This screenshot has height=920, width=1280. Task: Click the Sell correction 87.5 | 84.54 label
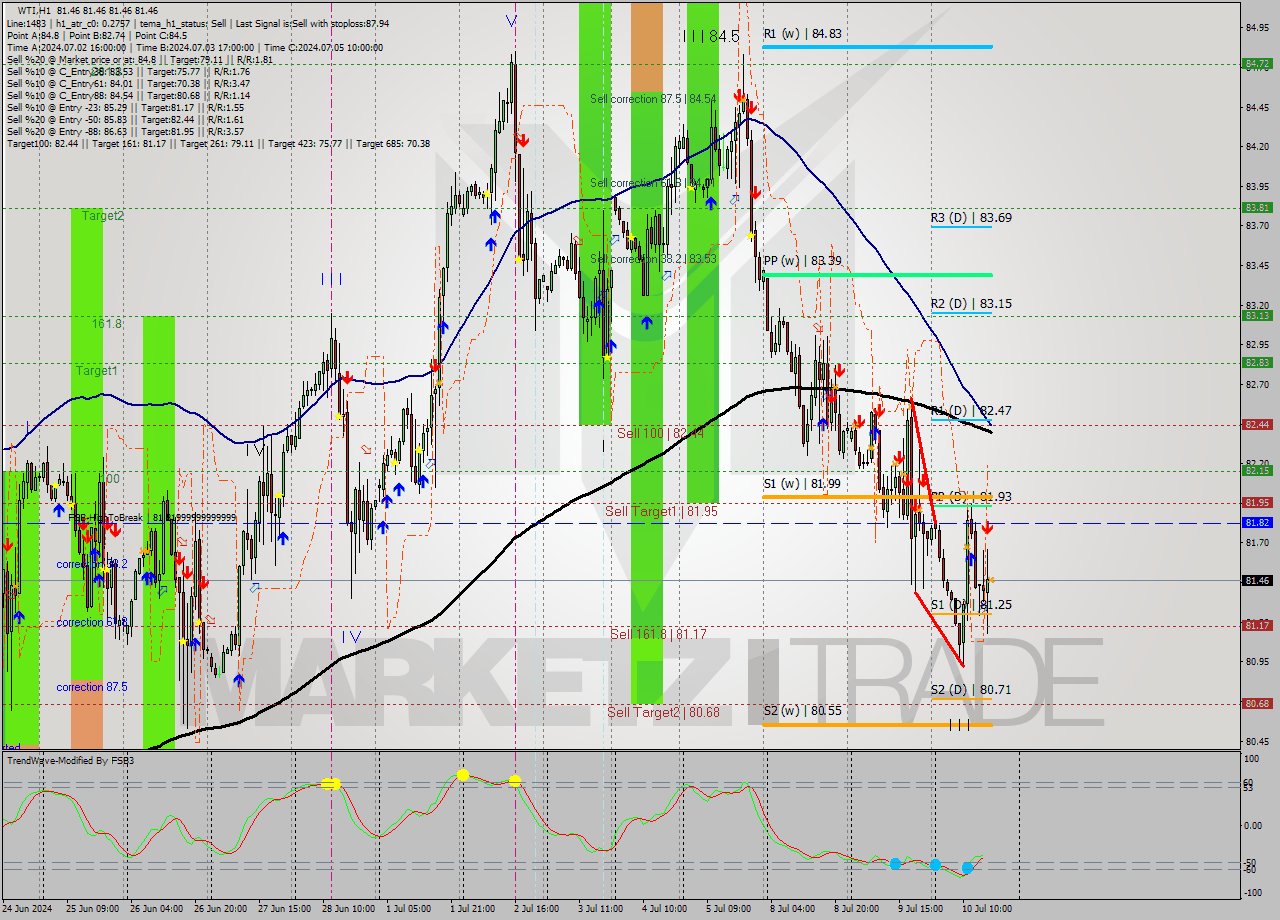pyautogui.click(x=652, y=100)
